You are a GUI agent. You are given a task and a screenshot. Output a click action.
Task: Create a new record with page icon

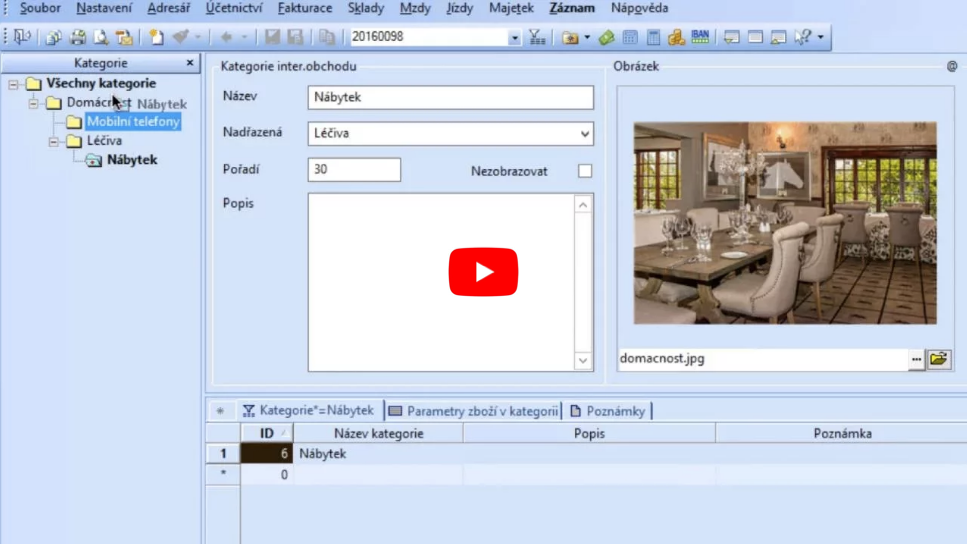pos(156,37)
